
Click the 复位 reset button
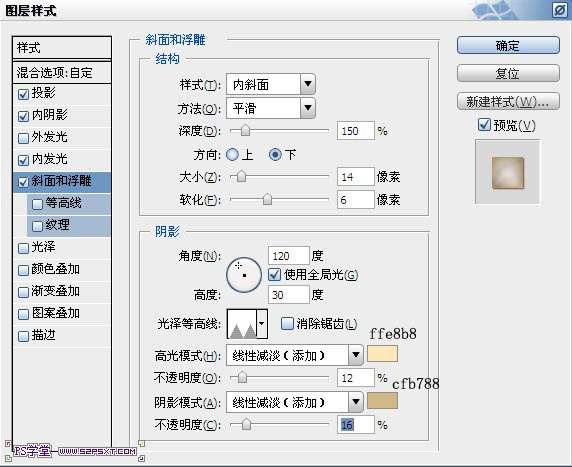click(x=508, y=73)
